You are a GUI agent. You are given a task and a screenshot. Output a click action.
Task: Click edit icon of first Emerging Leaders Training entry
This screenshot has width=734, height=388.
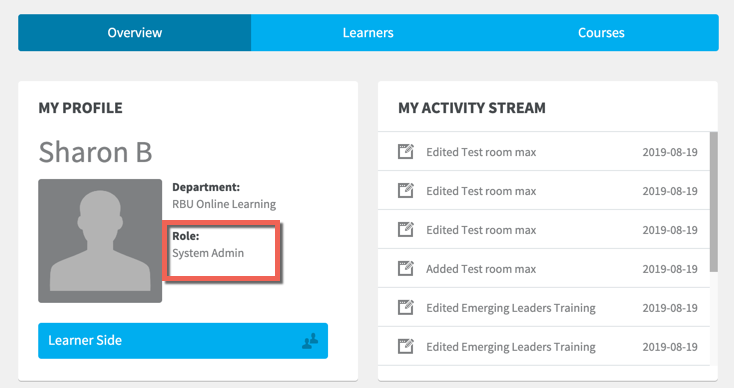(406, 307)
